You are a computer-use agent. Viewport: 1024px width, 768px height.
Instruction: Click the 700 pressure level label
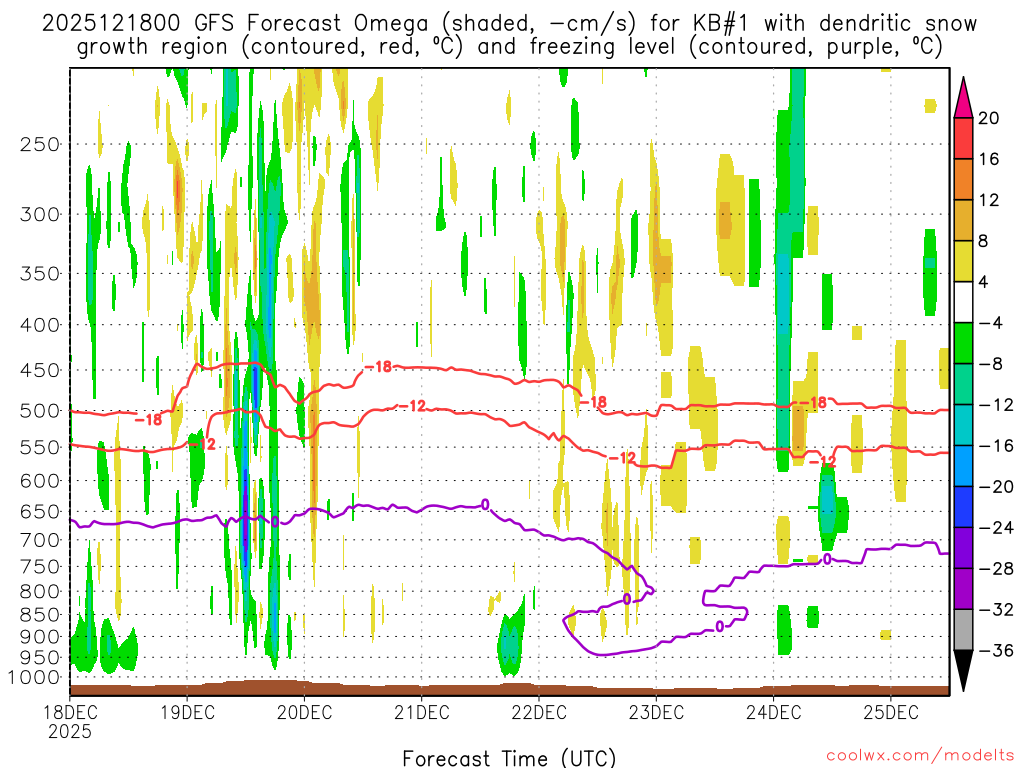pos(40,540)
